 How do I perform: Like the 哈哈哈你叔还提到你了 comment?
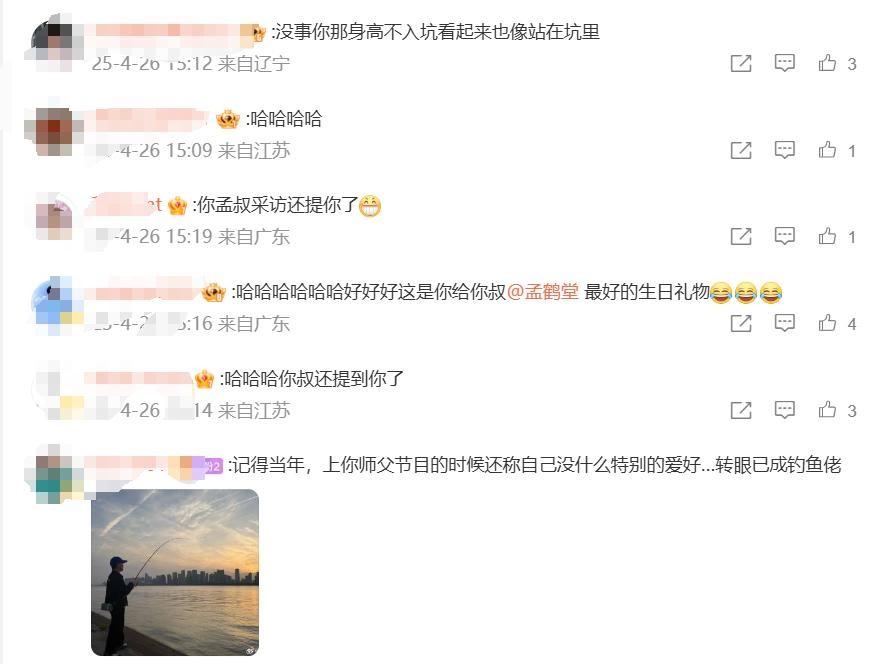pyautogui.click(x=827, y=410)
